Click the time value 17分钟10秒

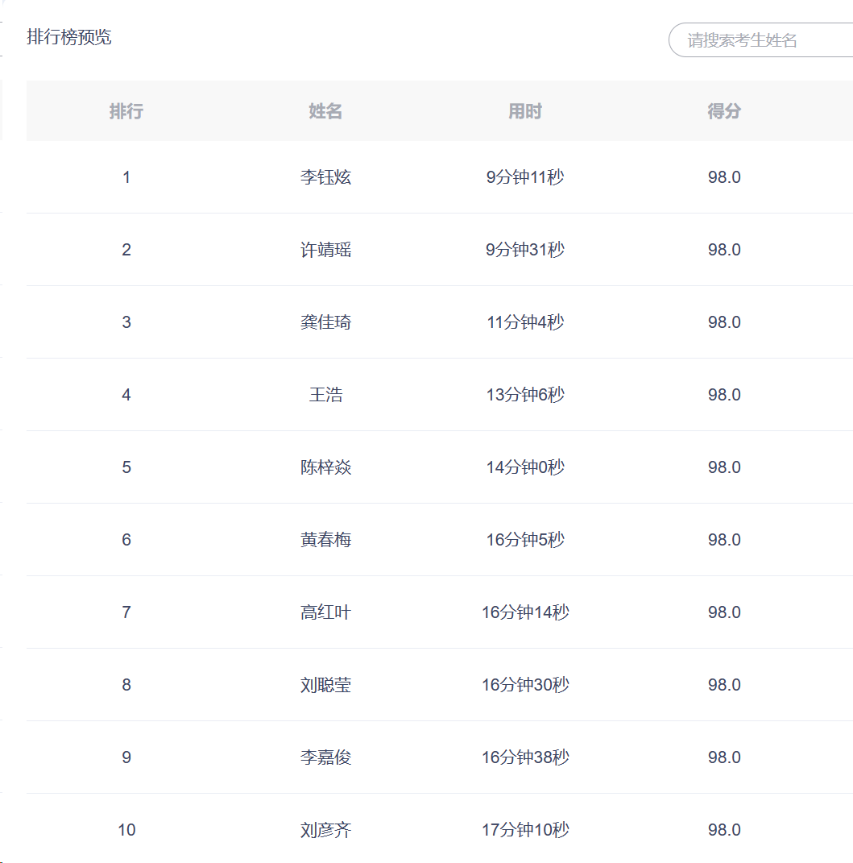pyautogui.click(x=525, y=830)
